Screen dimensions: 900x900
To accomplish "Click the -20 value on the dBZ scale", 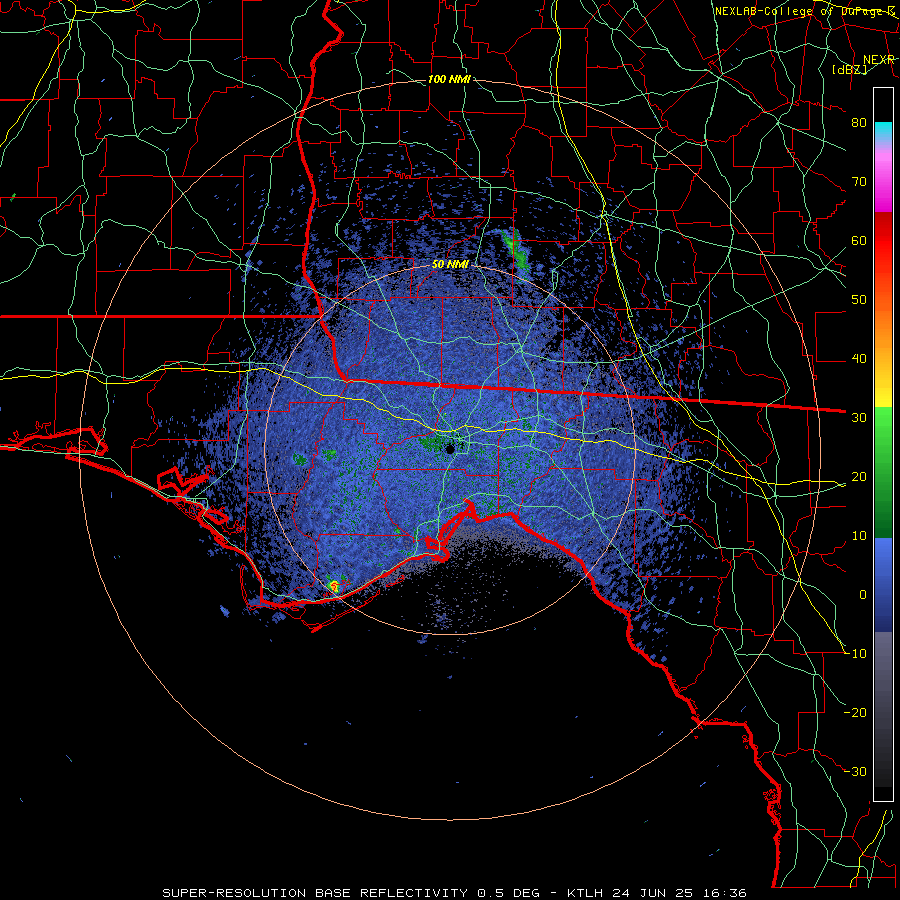I will [855, 713].
